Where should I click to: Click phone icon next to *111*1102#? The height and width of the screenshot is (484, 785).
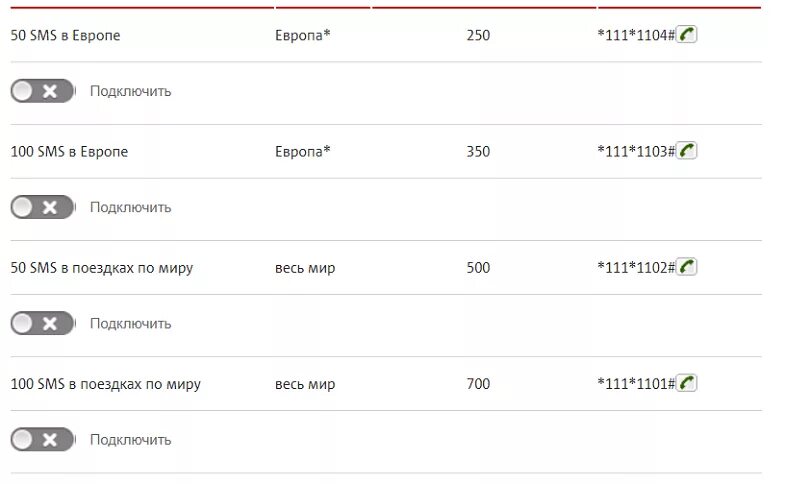686,267
